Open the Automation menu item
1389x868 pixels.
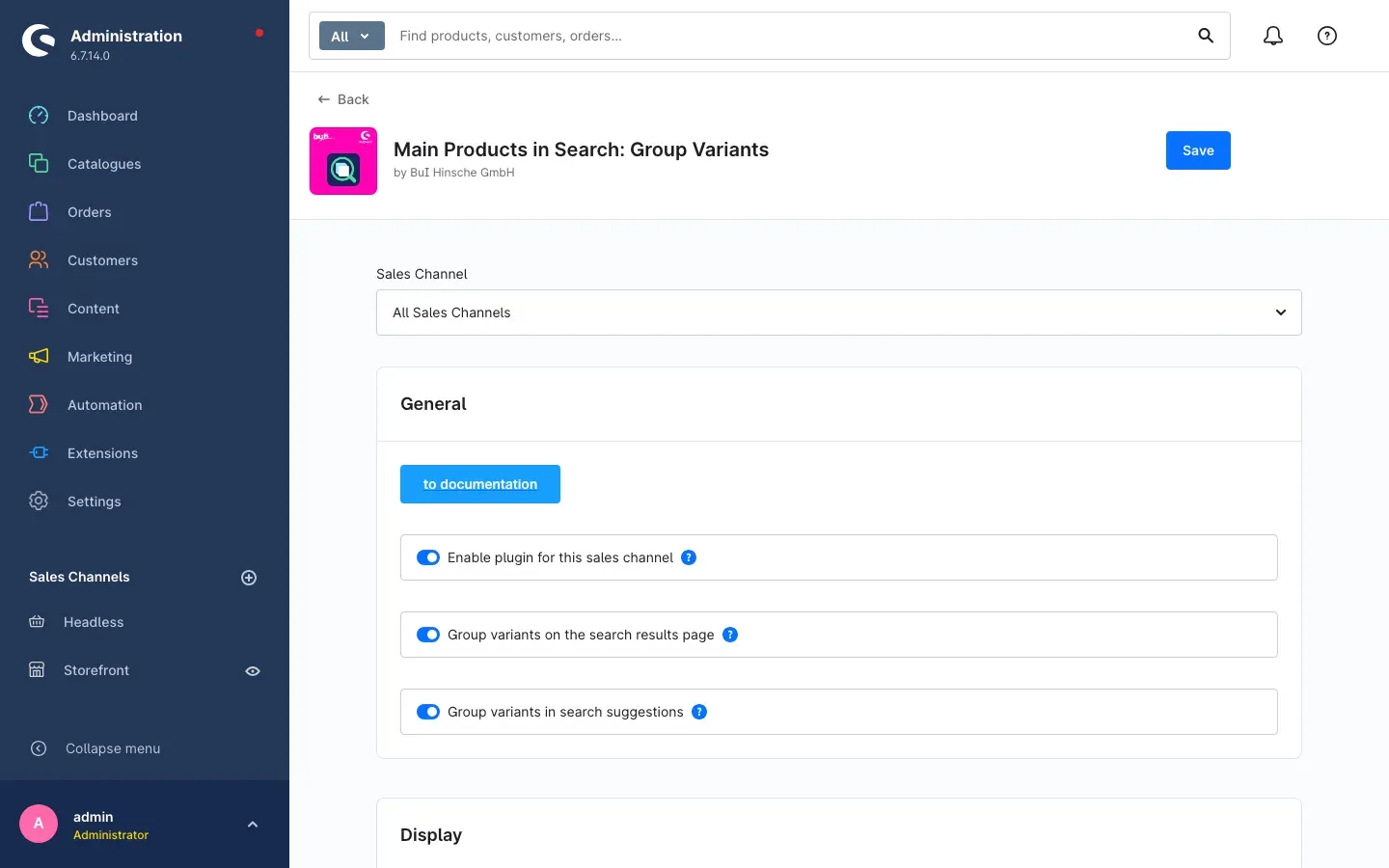105,405
